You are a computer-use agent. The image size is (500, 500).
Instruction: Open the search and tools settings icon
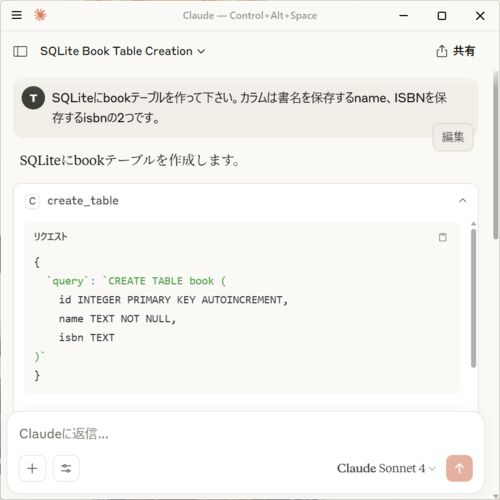[66, 468]
